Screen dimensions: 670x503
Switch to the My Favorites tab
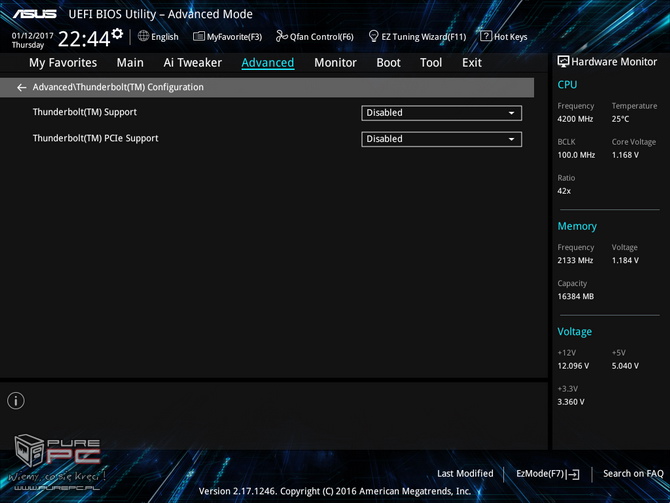pyautogui.click(x=63, y=63)
